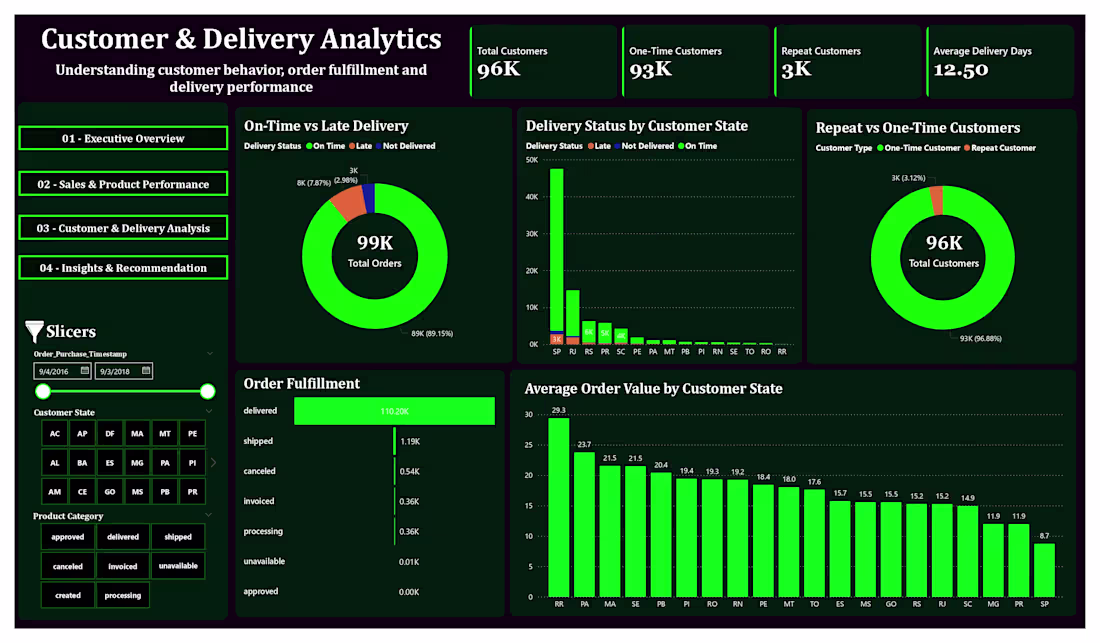Toggle the PR state slicer tile
The height and width of the screenshot is (643, 1100).
[x=192, y=492]
